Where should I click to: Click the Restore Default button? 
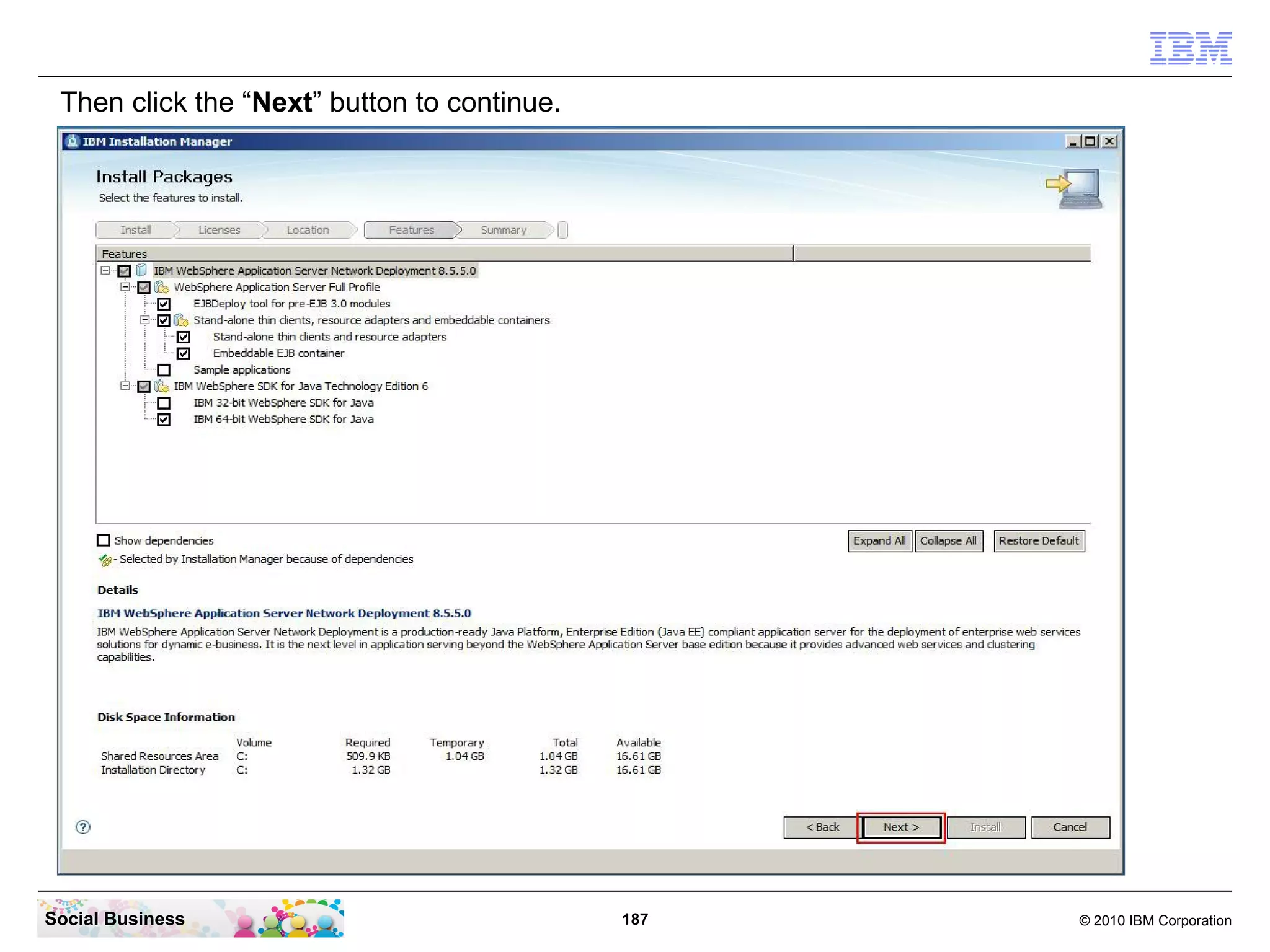pyautogui.click(x=1039, y=540)
